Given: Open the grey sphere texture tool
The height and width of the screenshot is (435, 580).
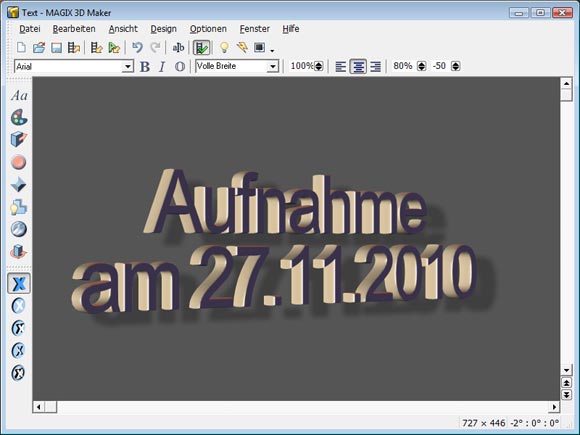Looking at the screenshot, I should [19, 229].
